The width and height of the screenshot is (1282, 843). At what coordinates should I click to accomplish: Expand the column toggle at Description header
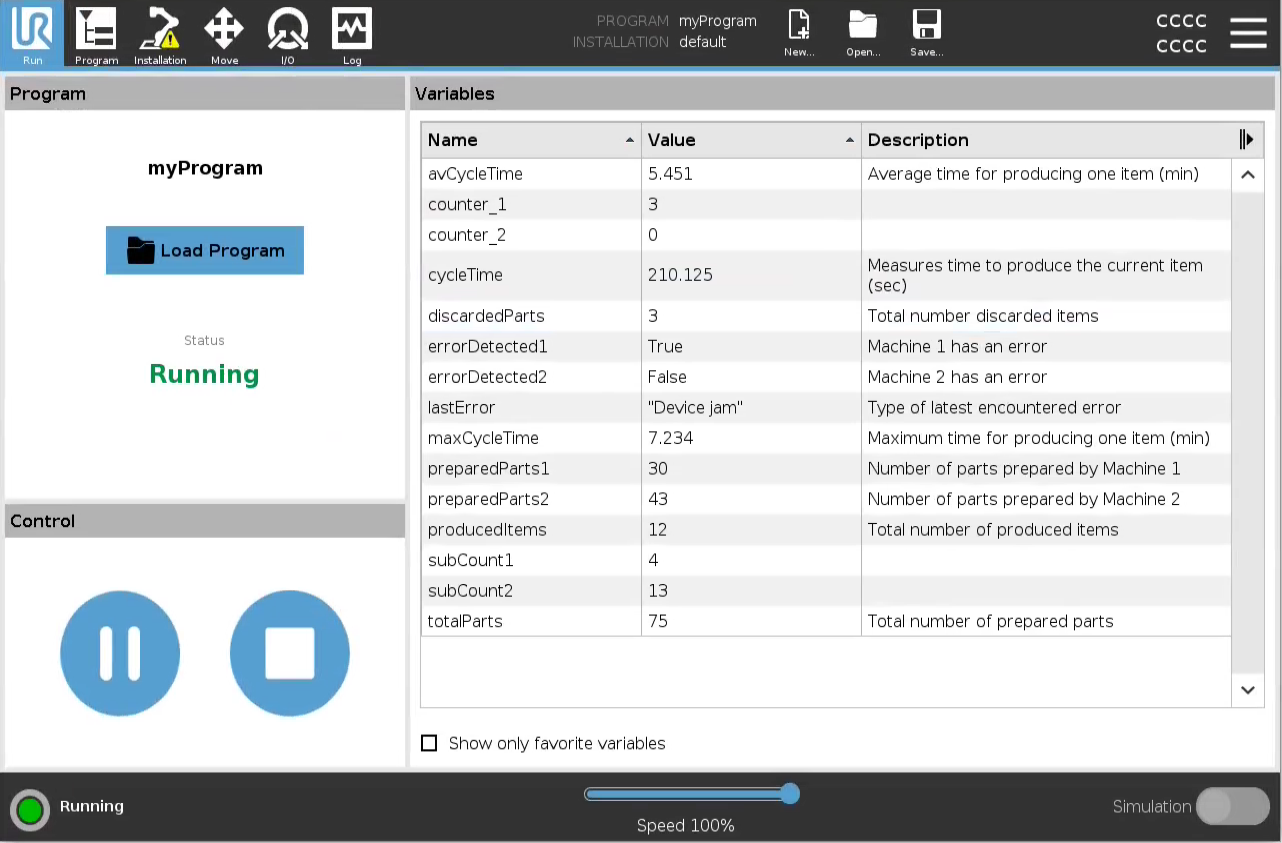tap(1246, 140)
